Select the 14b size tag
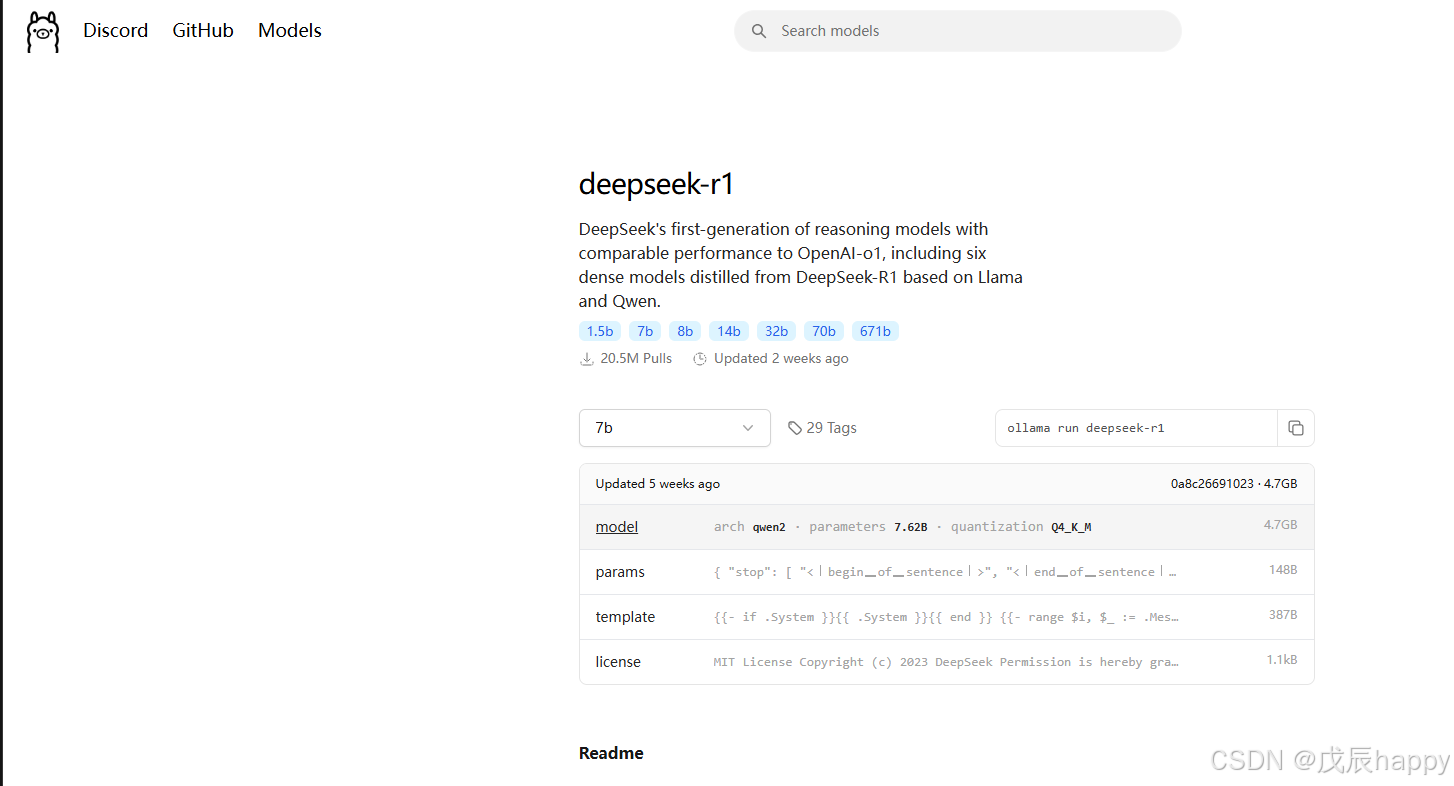The width and height of the screenshot is (1454, 786). click(729, 331)
